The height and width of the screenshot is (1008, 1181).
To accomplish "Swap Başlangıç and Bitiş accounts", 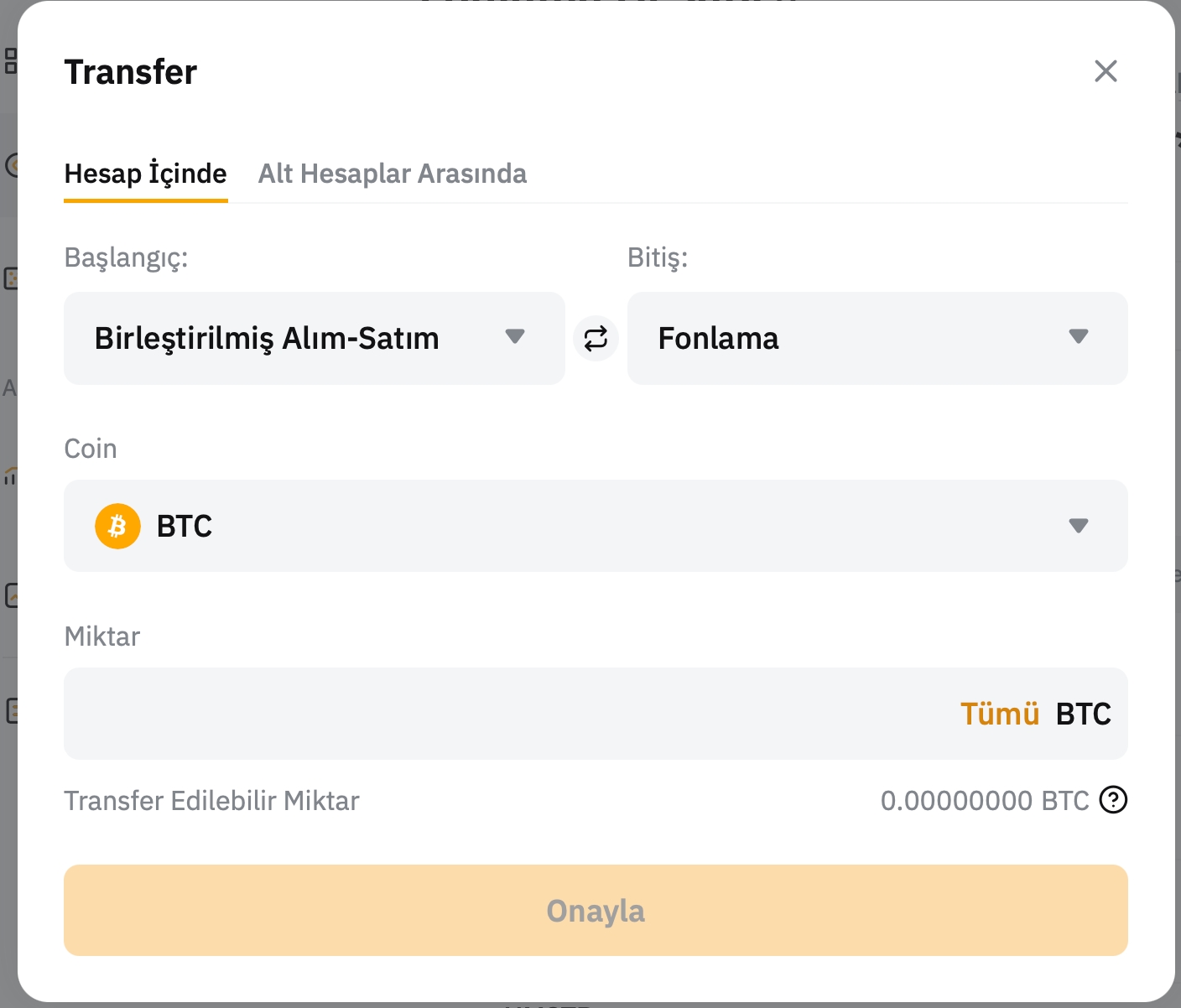I will tap(596, 339).
